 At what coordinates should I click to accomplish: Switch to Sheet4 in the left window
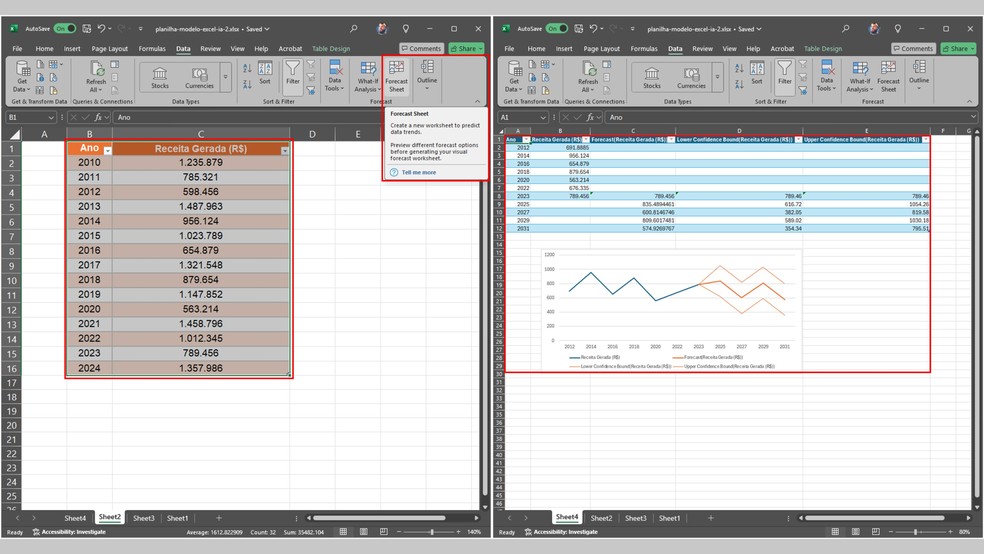coord(75,518)
